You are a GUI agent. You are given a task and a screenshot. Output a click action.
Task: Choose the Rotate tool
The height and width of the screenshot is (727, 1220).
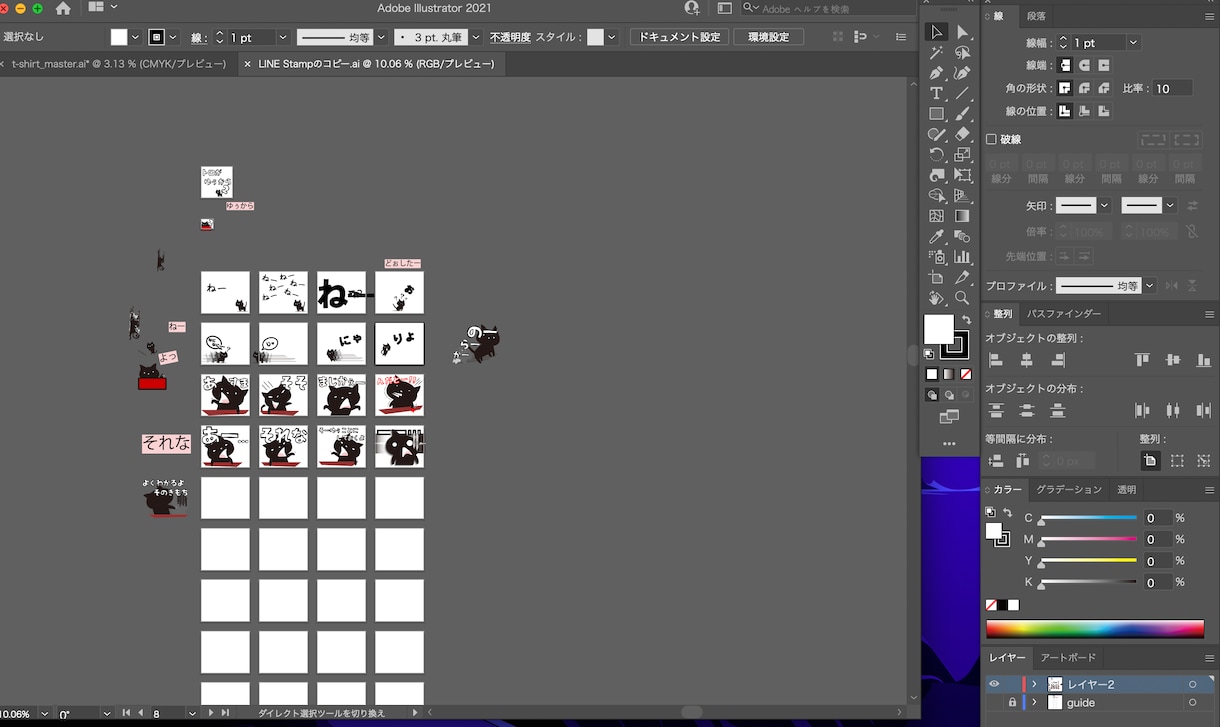click(936, 155)
